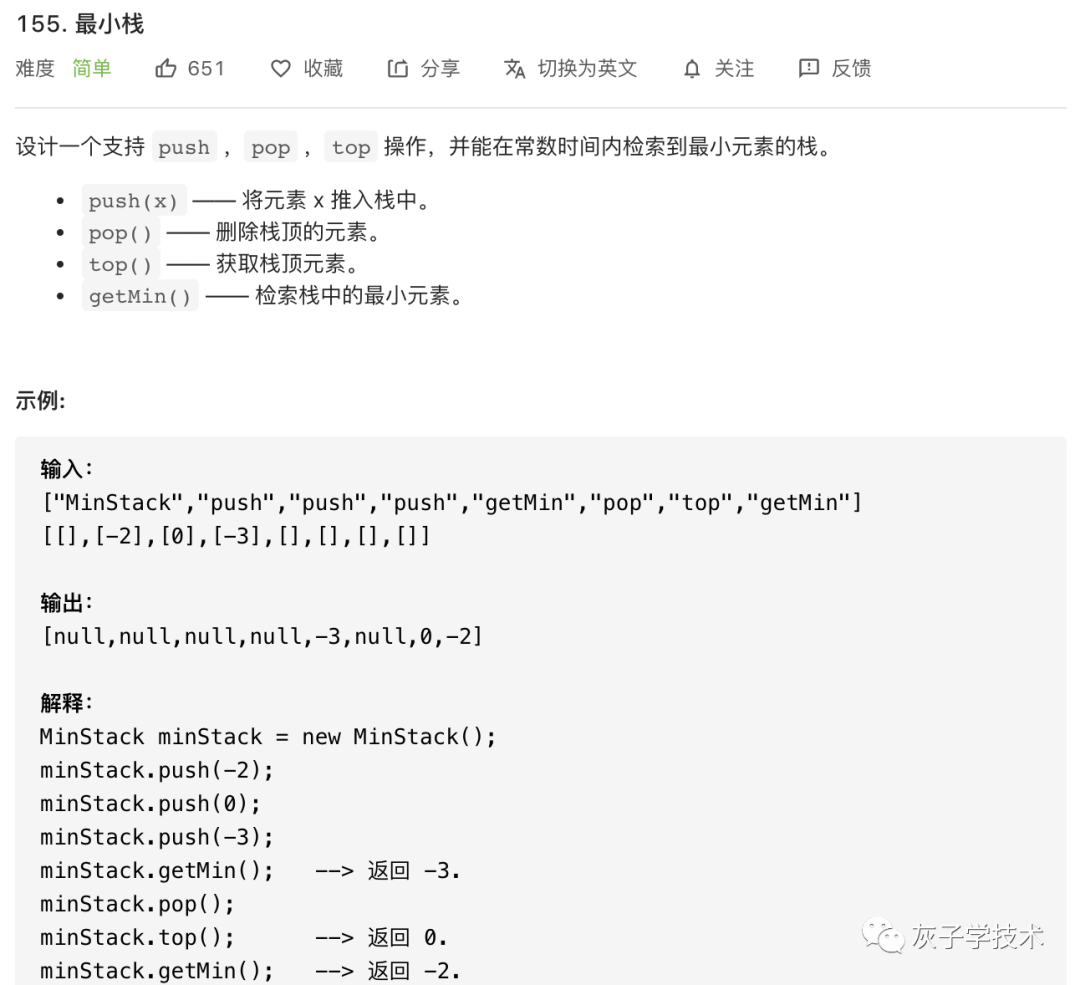Click the share icon next to 分享
Viewport: 1080px width, 985px height.
click(x=398, y=69)
